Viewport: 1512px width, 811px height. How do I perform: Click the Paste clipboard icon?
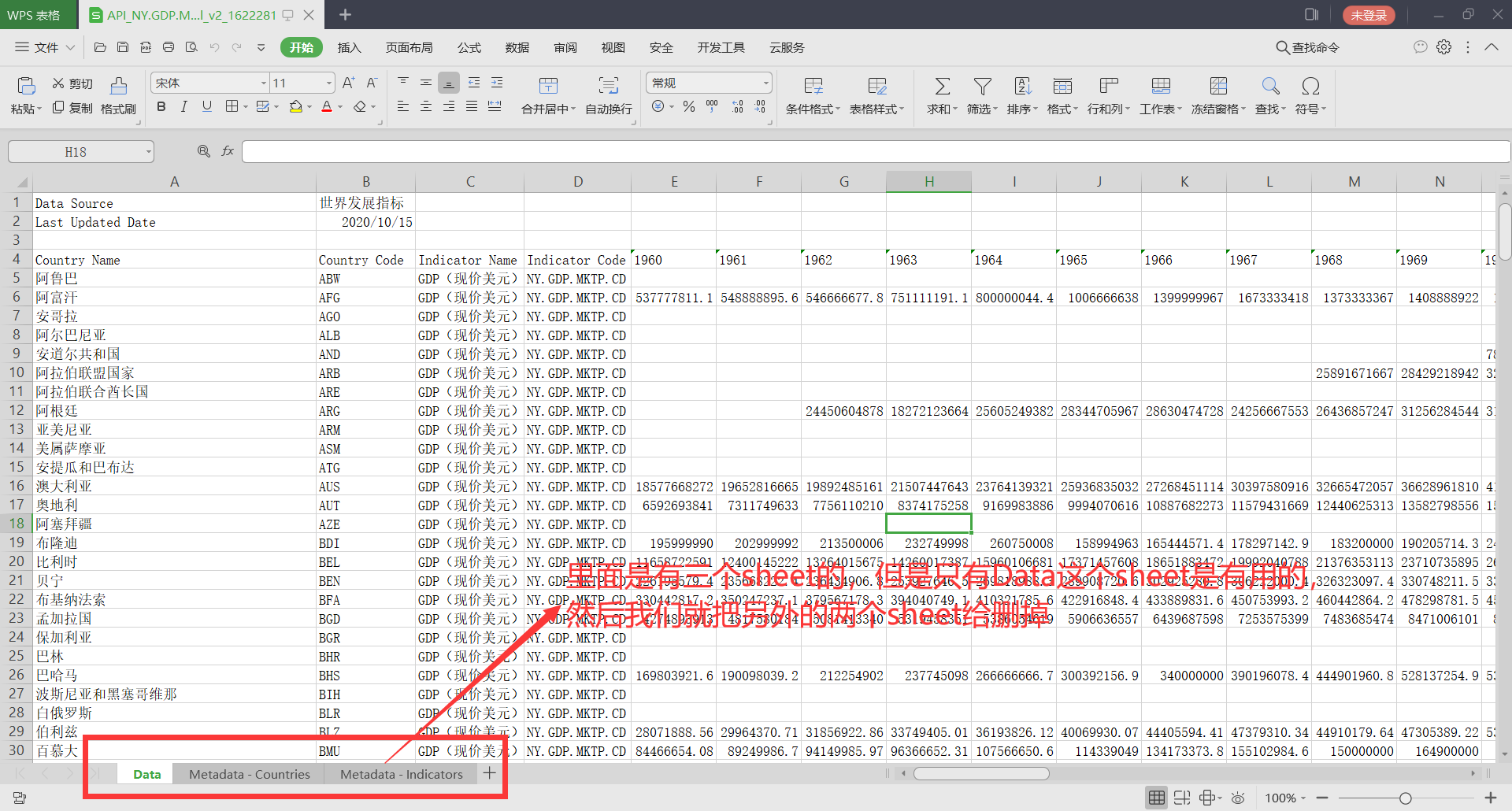(26, 85)
